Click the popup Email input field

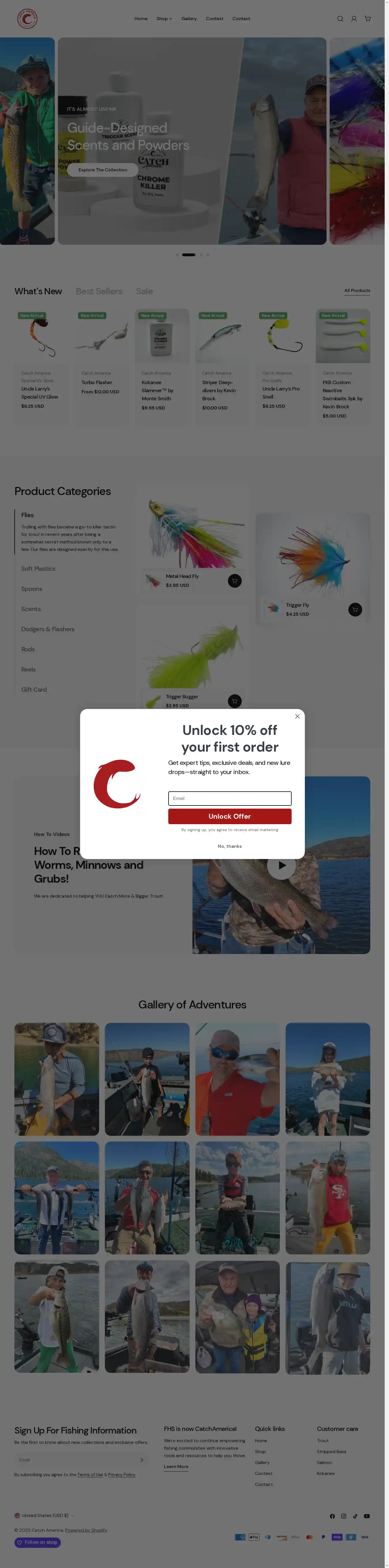(x=229, y=799)
